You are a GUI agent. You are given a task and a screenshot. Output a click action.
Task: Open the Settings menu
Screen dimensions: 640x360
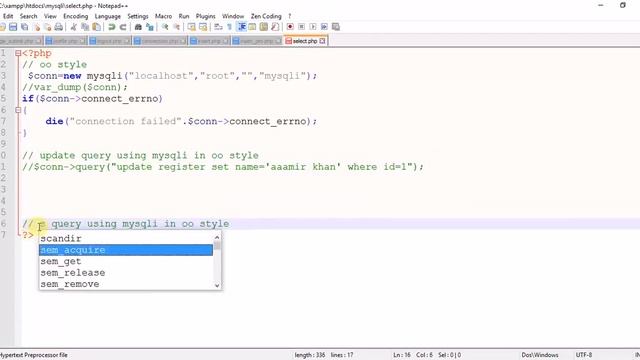[x=138, y=16]
